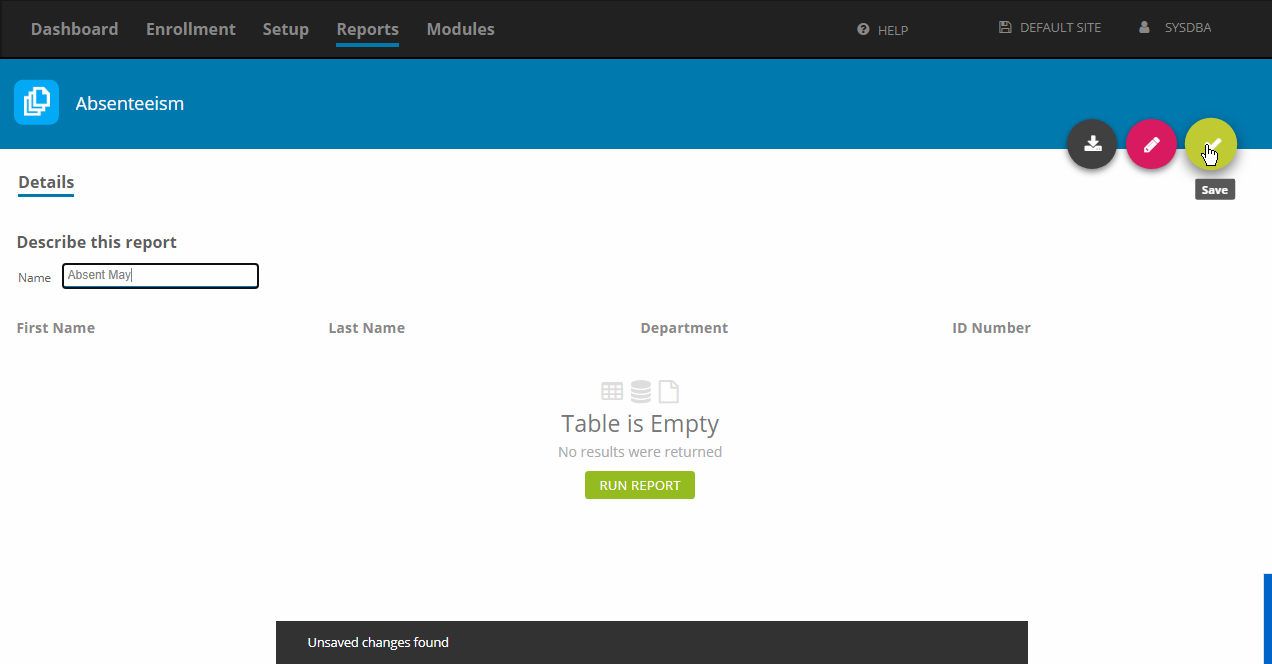Open the SYSDBA user account icon
Screen dimensions: 1272x664
coord(1143,27)
